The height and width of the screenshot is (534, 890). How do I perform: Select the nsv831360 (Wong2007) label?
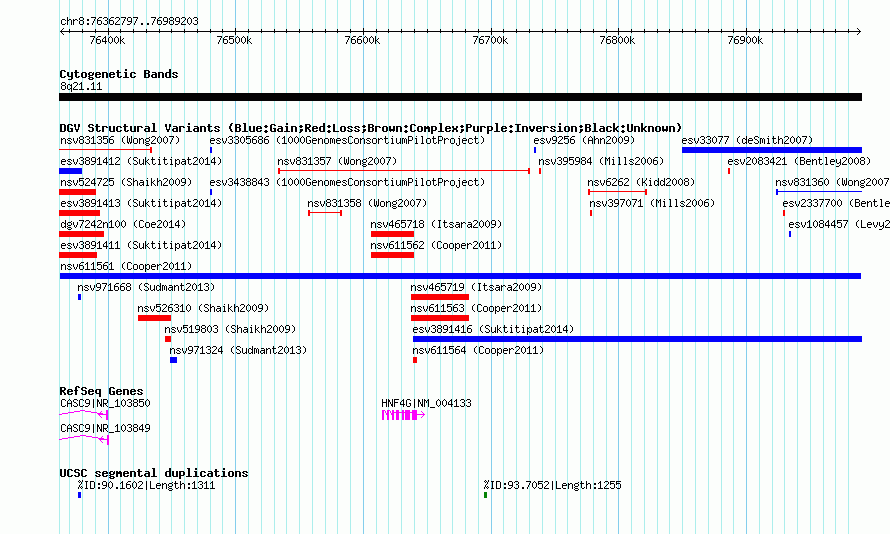832,182
